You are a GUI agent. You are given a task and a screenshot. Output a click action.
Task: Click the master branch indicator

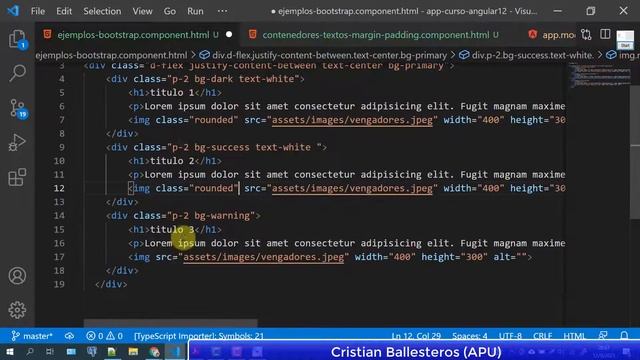tap(32, 336)
